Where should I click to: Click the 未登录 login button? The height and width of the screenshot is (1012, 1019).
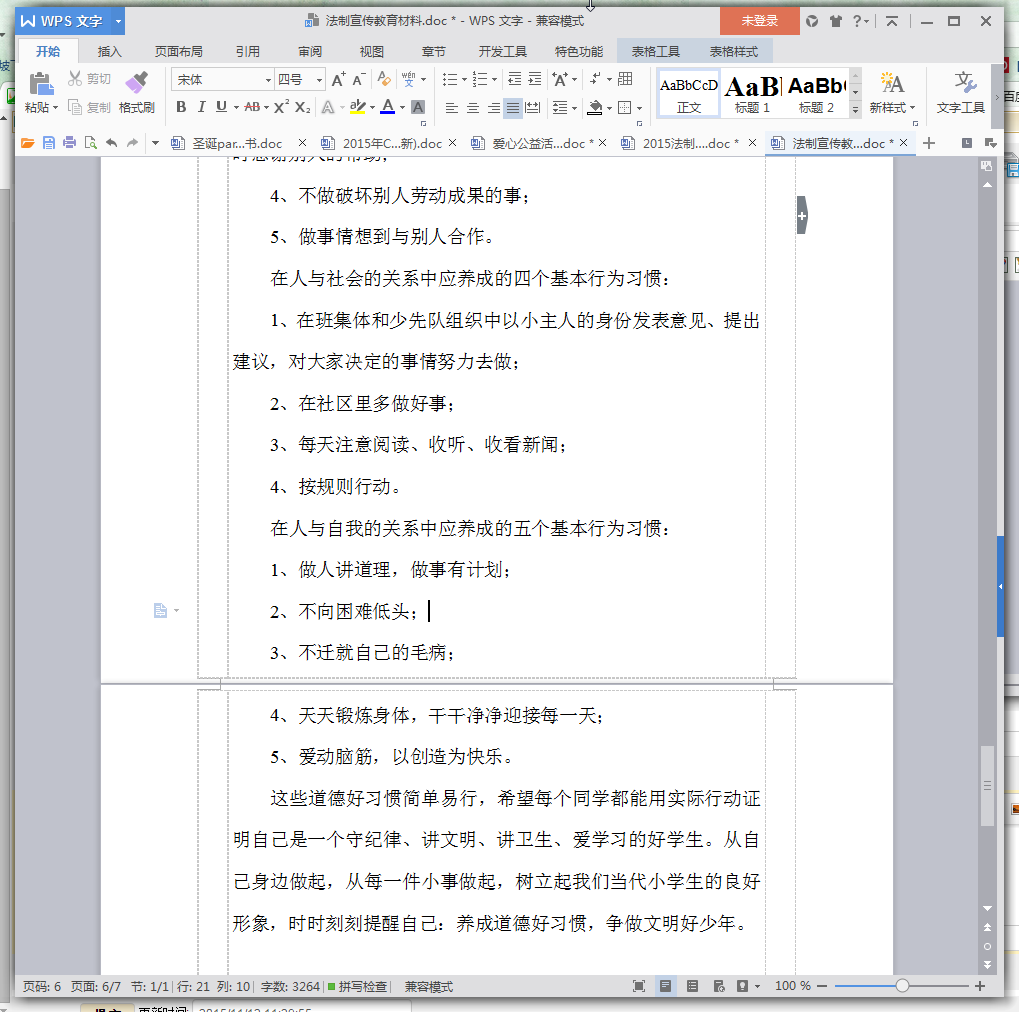760,21
